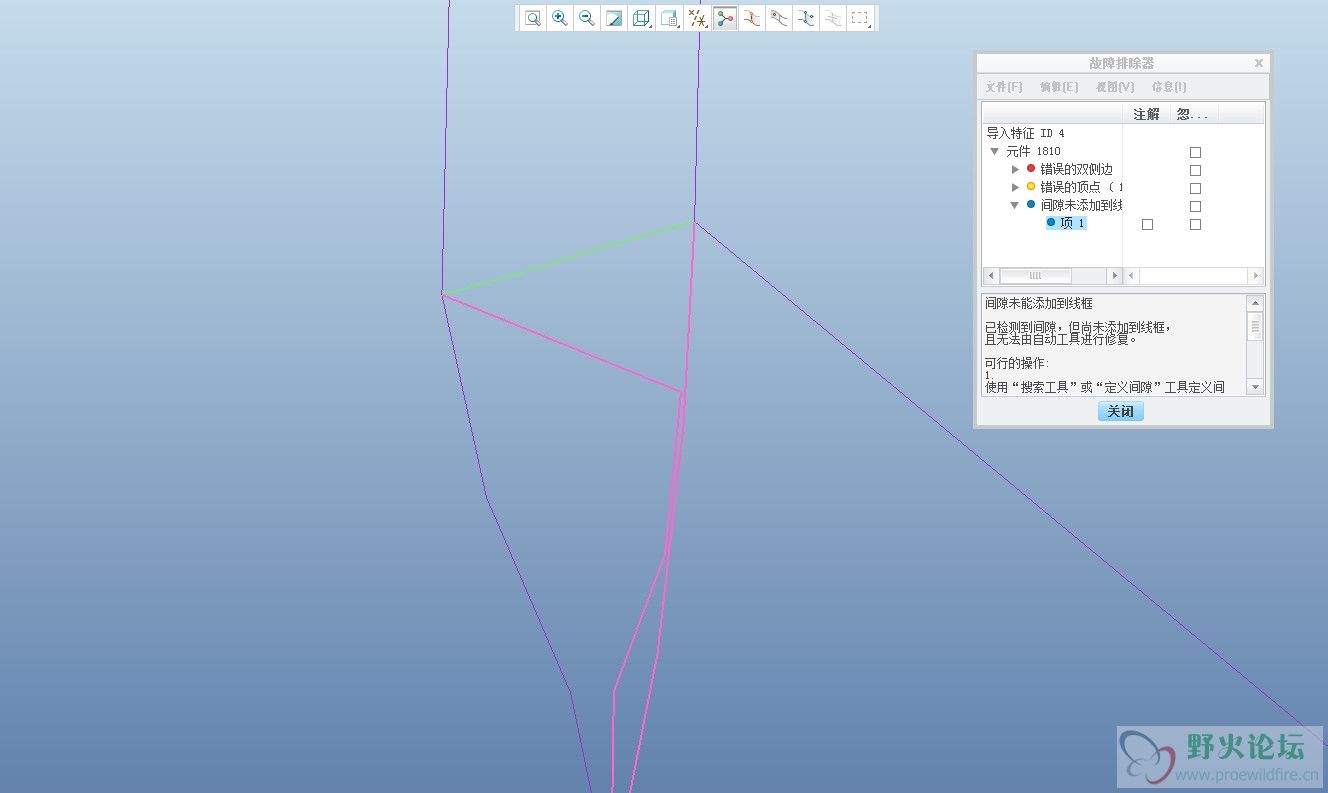Collapse the 元件 1810 tree node
The width and height of the screenshot is (1328, 793).
click(x=995, y=151)
